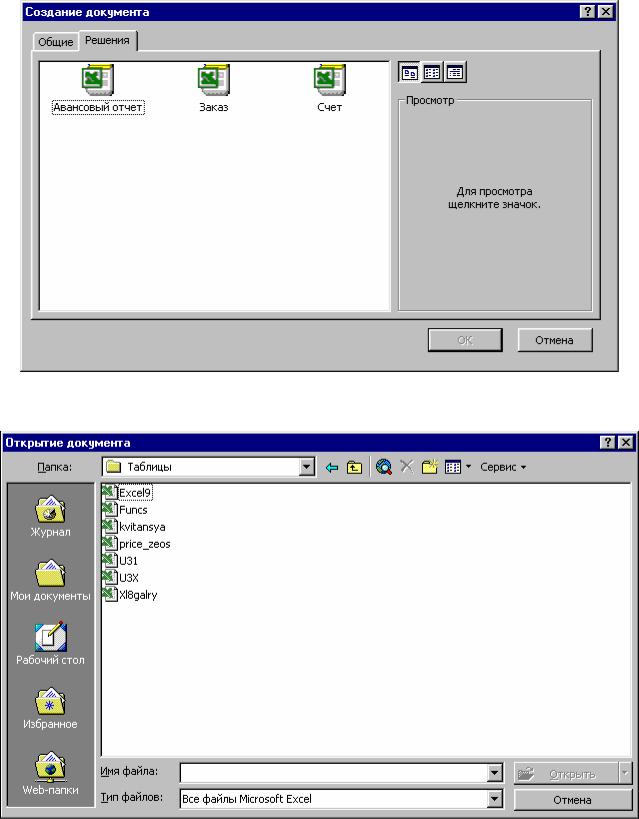The image size is (639, 819).
Task: Open the Папка folder dropdown
Action: pyautogui.click(x=307, y=467)
